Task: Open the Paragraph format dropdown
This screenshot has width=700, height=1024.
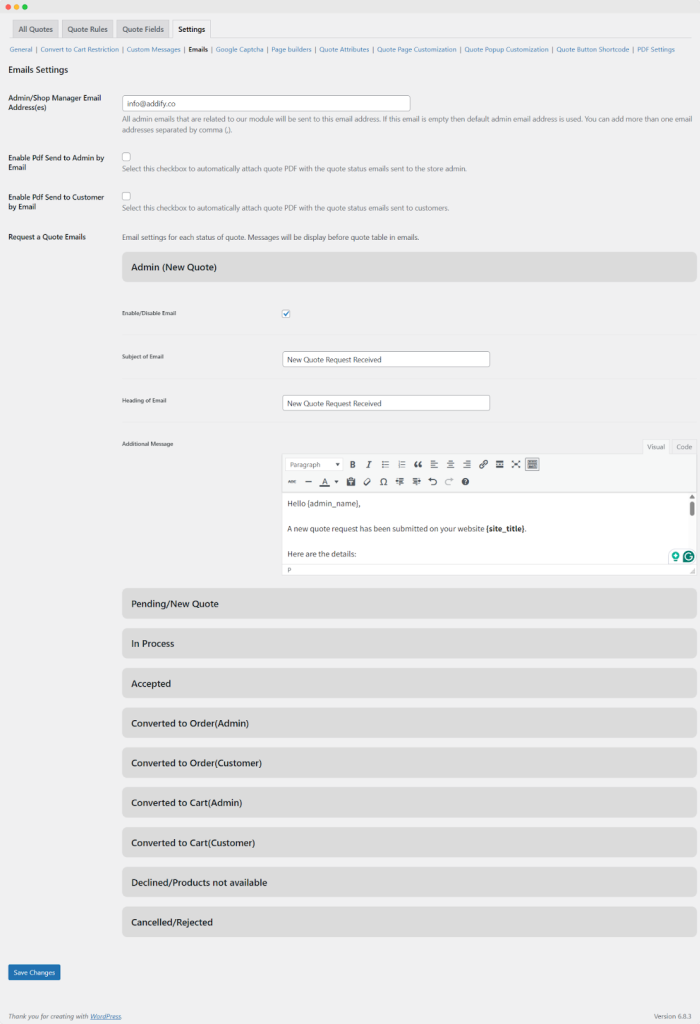Action: point(314,464)
